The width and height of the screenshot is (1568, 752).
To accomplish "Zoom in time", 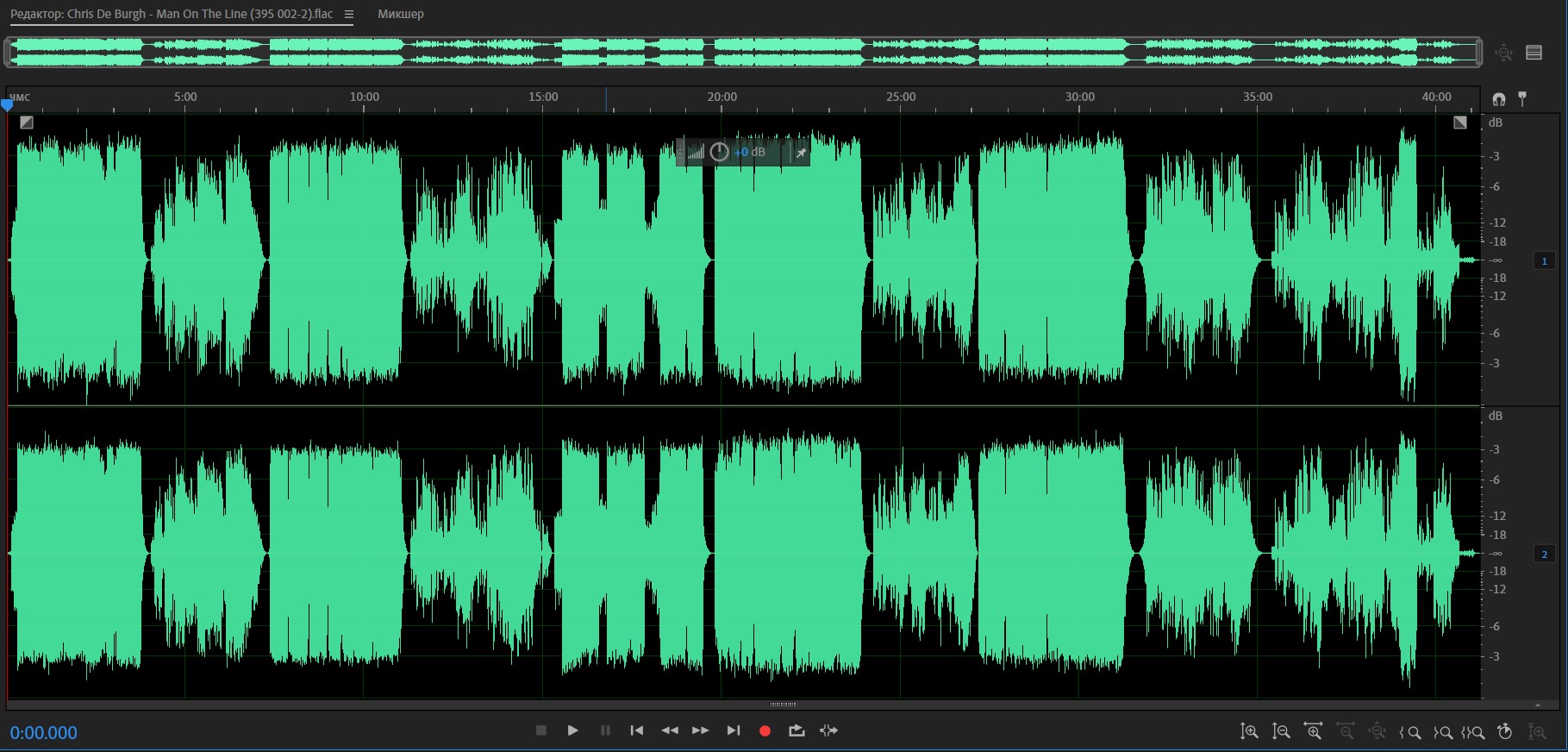I will point(1313,731).
